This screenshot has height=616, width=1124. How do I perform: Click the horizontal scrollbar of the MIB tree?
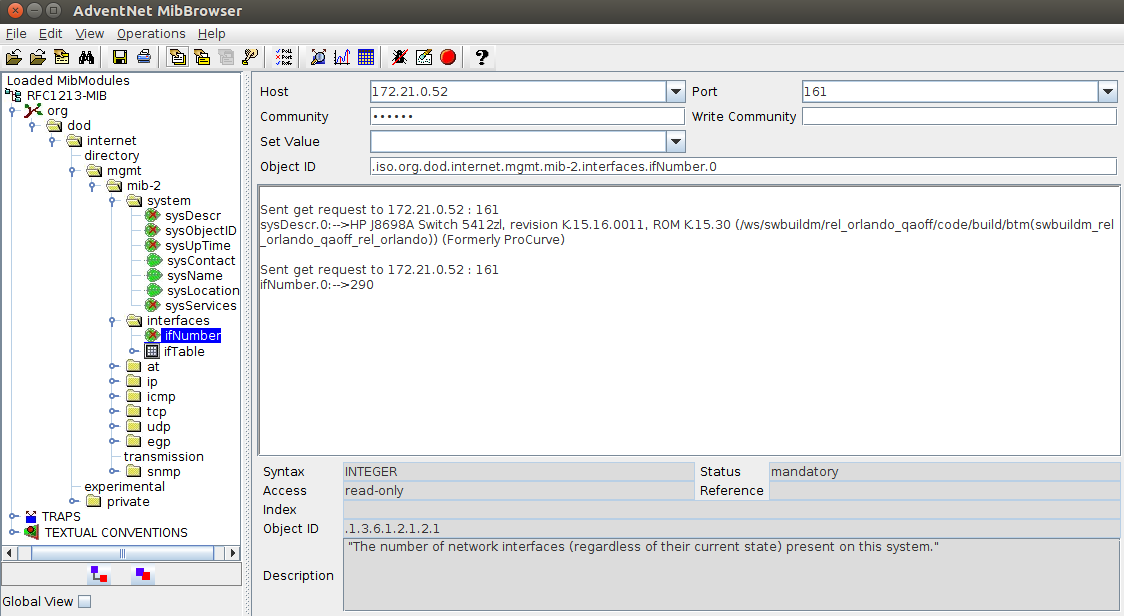(x=120, y=553)
